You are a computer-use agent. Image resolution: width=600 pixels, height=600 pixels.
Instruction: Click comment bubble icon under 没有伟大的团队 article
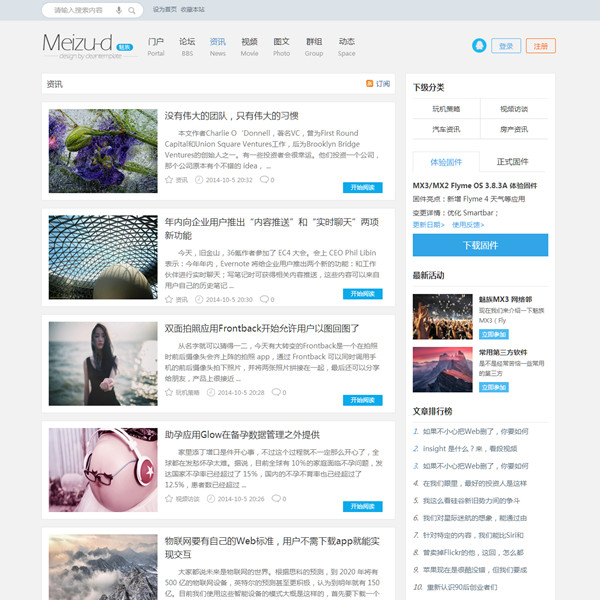click(x=264, y=179)
